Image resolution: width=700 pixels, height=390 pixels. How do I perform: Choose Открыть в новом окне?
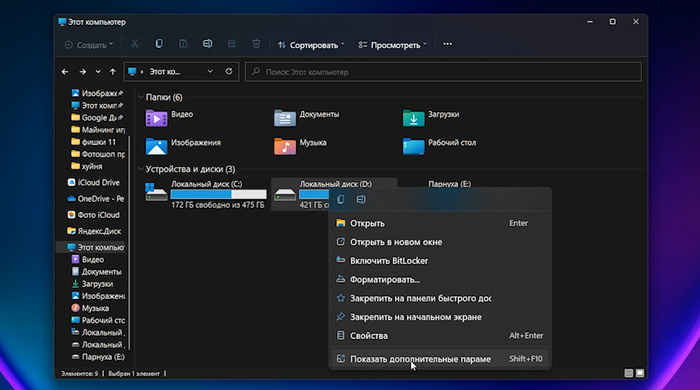(x=440, y=242)
